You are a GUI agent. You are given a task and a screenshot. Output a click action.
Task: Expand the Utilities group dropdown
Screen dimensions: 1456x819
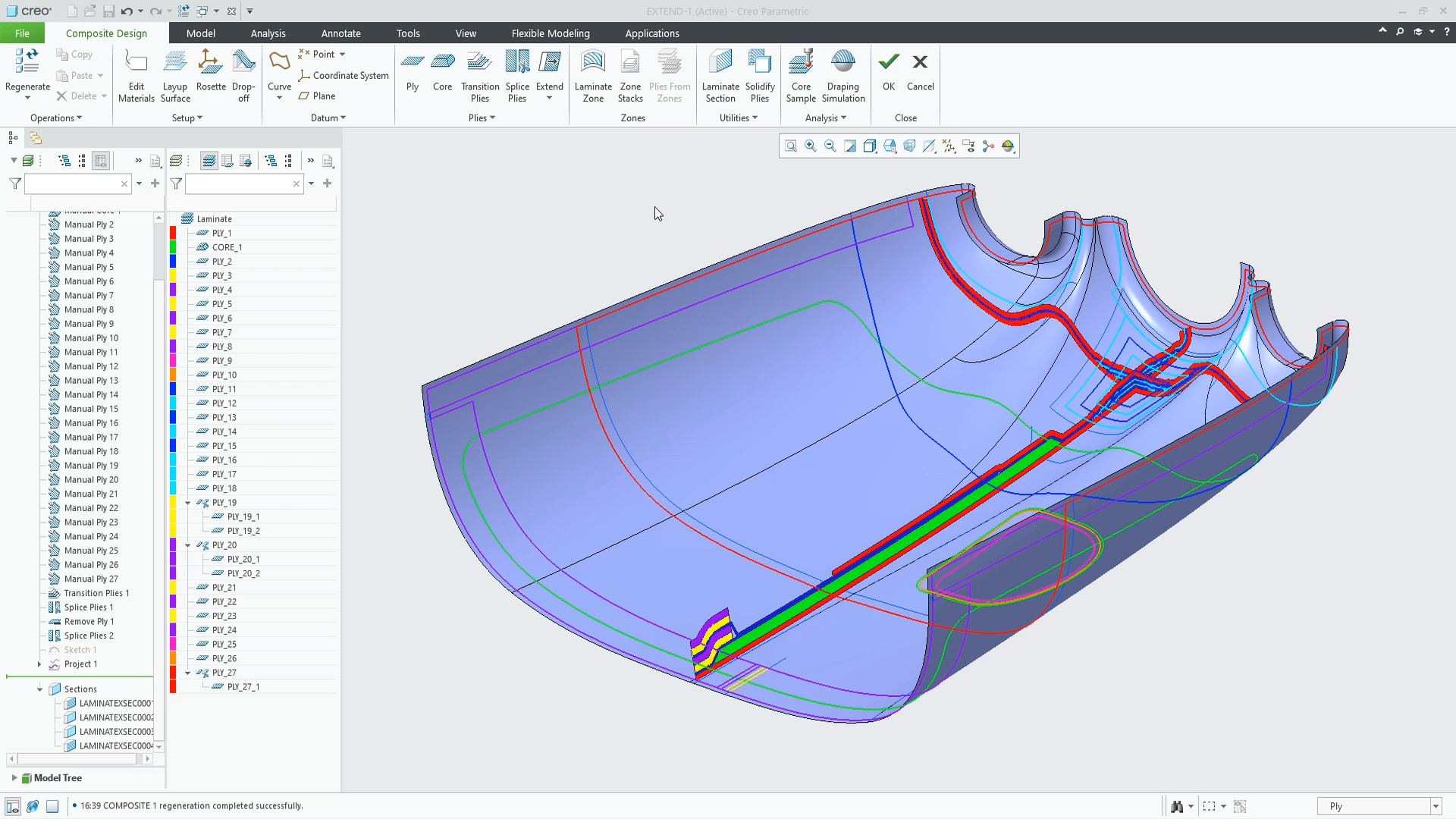pyautogui.click(x=739, y=118)
